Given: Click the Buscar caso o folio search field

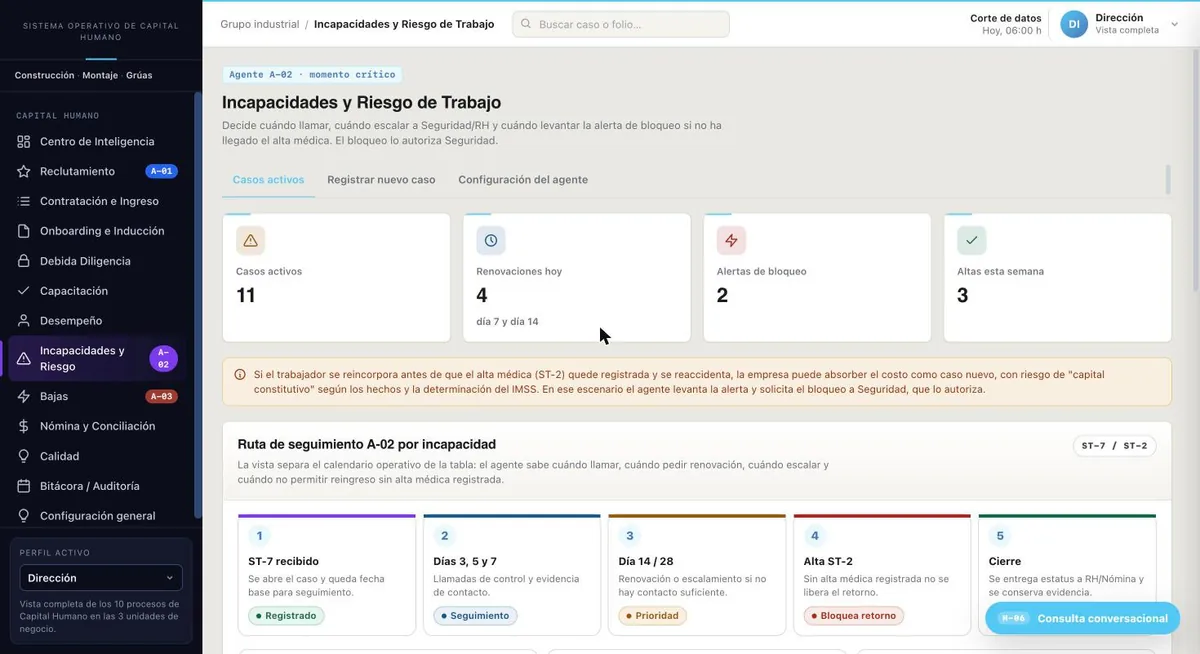Looking at the screenshot, I should pyautogui.click(x=621, y=24).
